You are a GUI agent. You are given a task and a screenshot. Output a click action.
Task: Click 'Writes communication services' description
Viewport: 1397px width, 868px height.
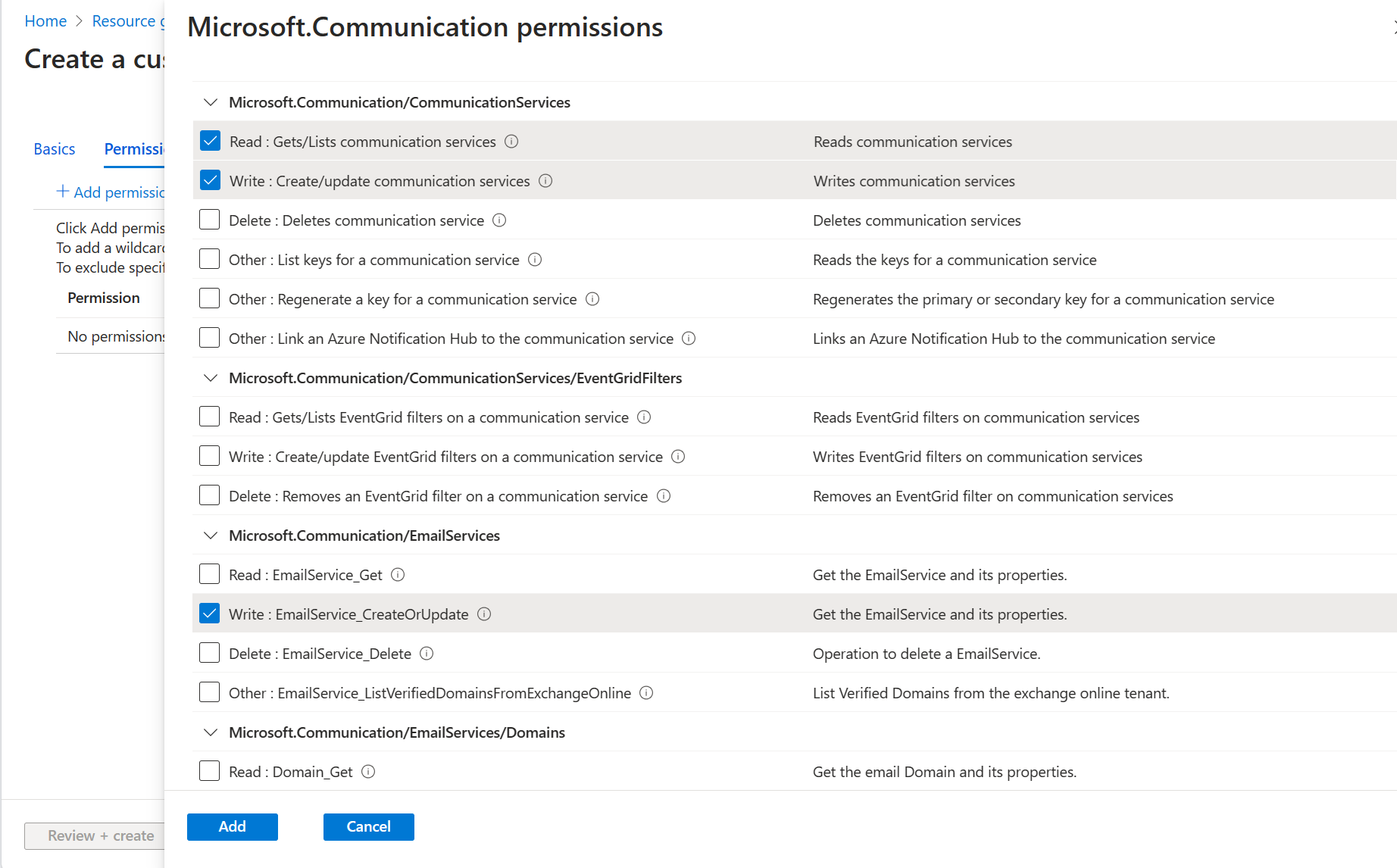(x=914, y=181)
